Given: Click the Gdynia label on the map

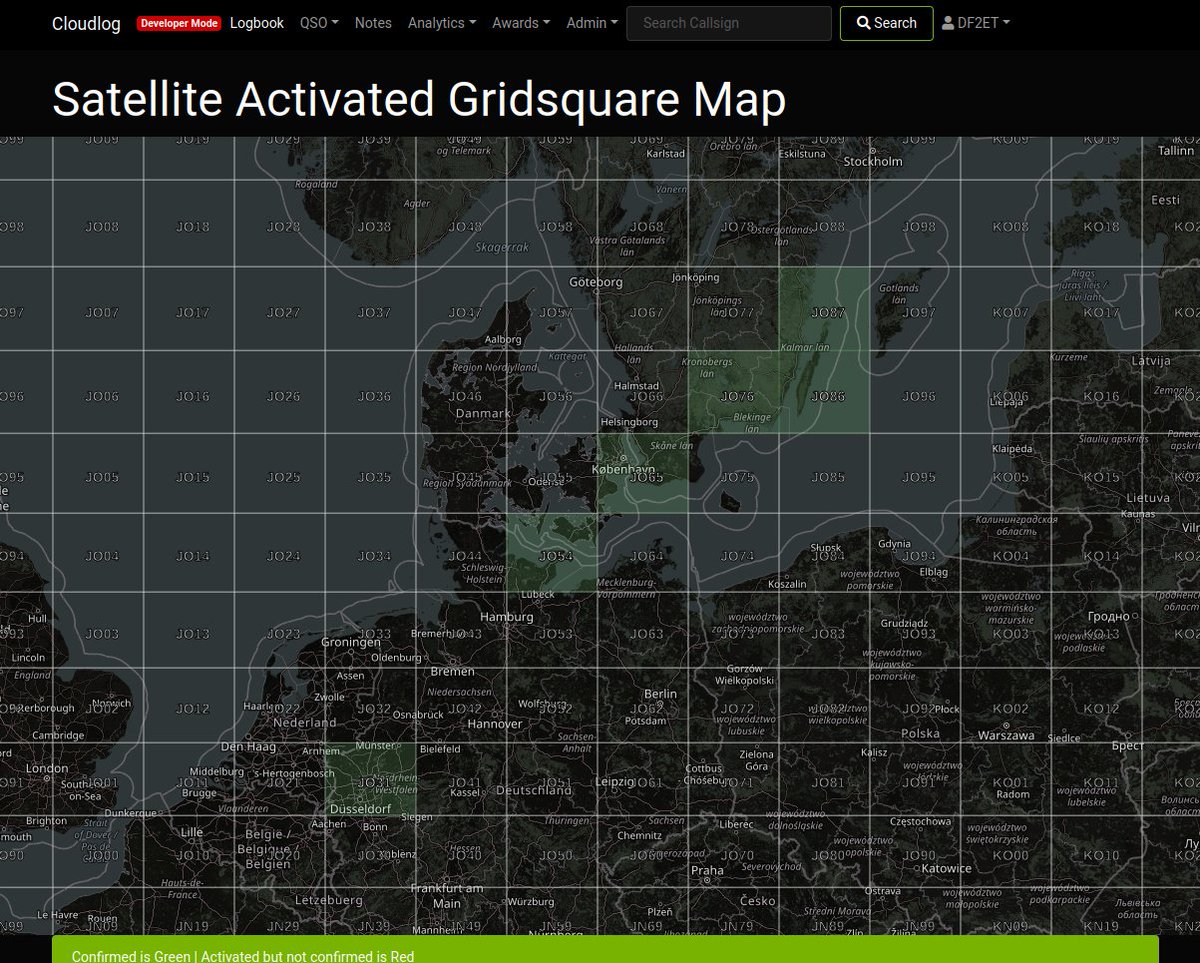Looking at the screenshot, I should [894, 544].
